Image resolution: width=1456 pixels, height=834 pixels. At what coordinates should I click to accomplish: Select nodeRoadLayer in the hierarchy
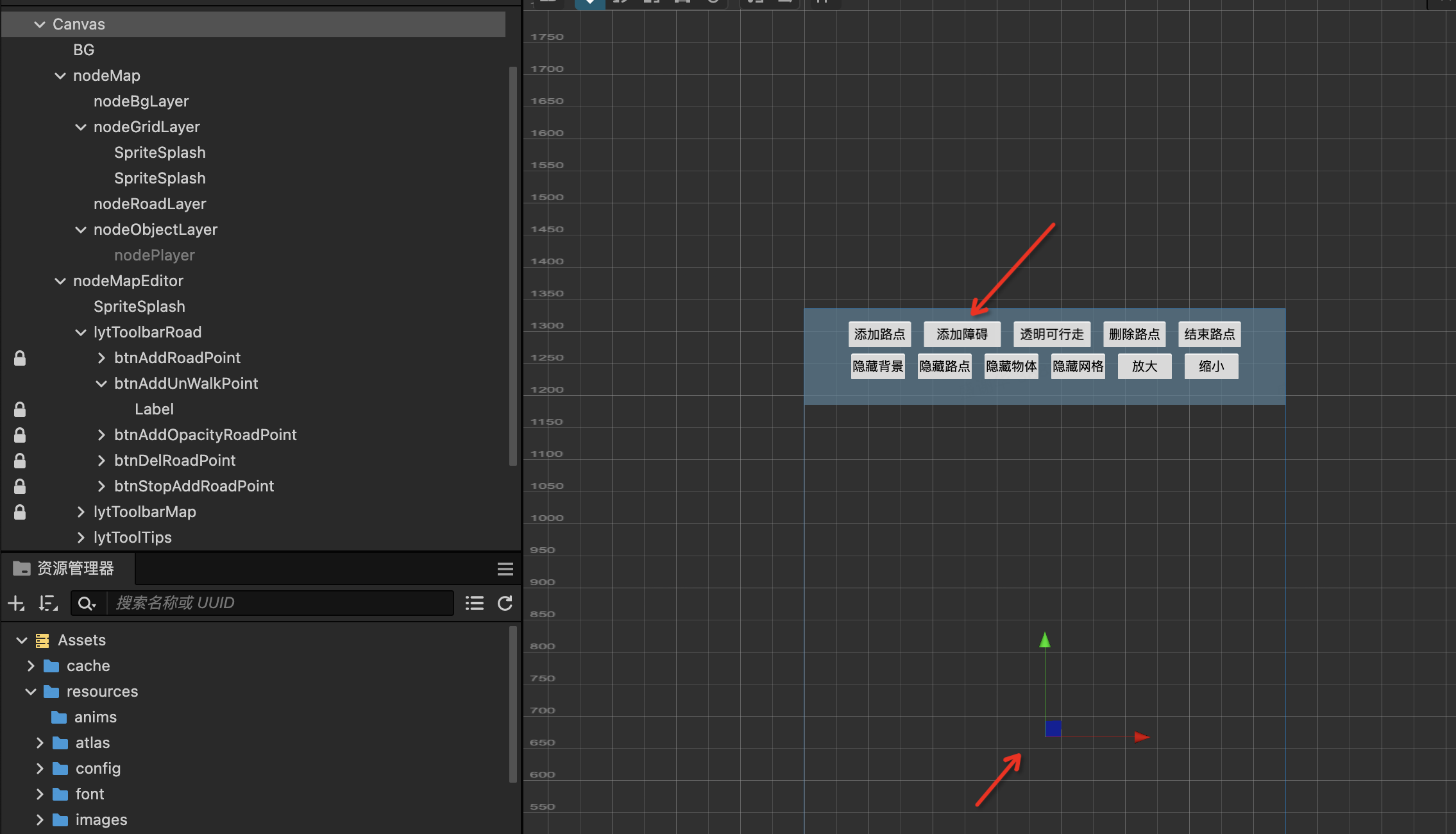coord(149,204)
